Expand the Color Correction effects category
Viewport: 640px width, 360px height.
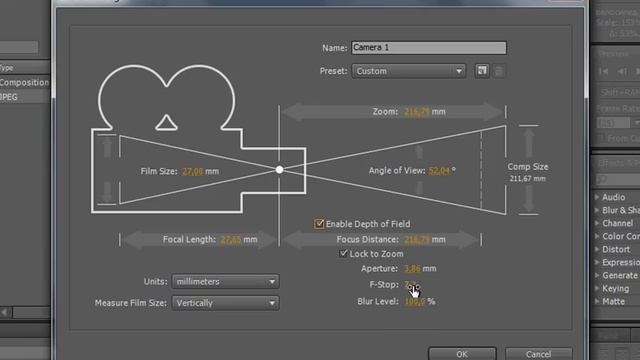click(x=597, y=236)
